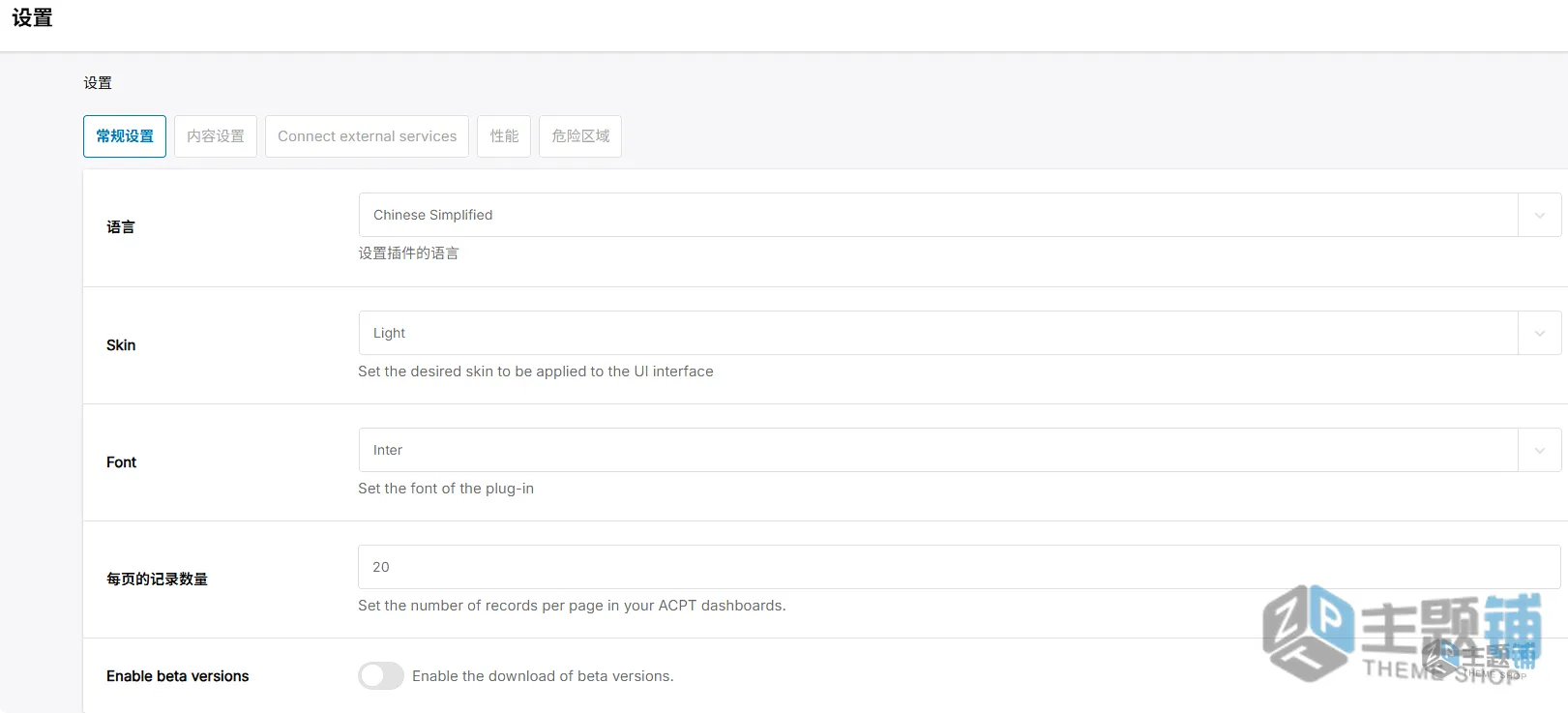Click 'Enable the download of beta versions' text
Viewport: 1568px width, 713px height.
[543, 676]
